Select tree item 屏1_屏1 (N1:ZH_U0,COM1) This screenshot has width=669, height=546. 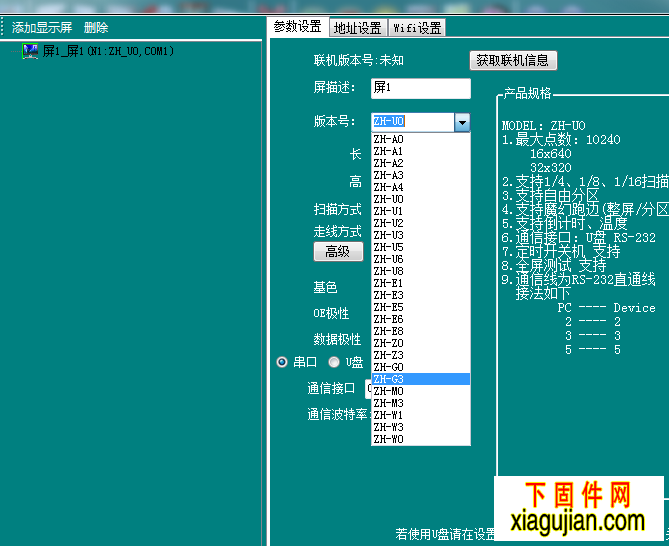coord(108,51)
